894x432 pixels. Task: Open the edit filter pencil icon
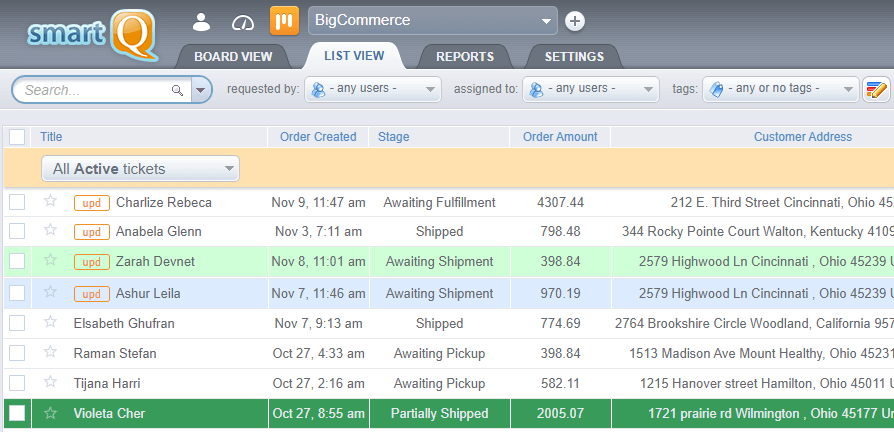pyautogui.click(x=876, y=89)
